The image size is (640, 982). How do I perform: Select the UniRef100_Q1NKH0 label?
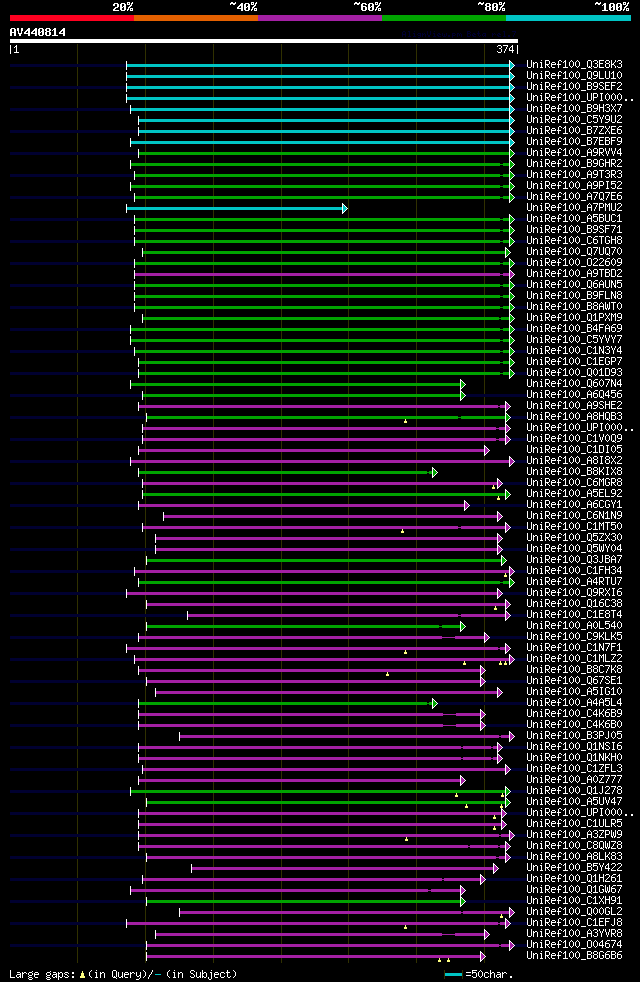click(574, 758)
